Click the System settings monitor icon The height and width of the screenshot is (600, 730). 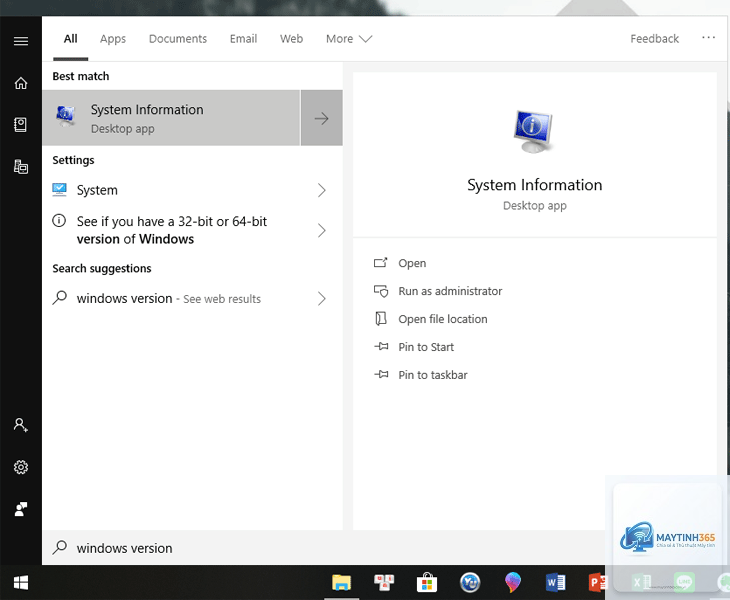(x=59, y=190)
